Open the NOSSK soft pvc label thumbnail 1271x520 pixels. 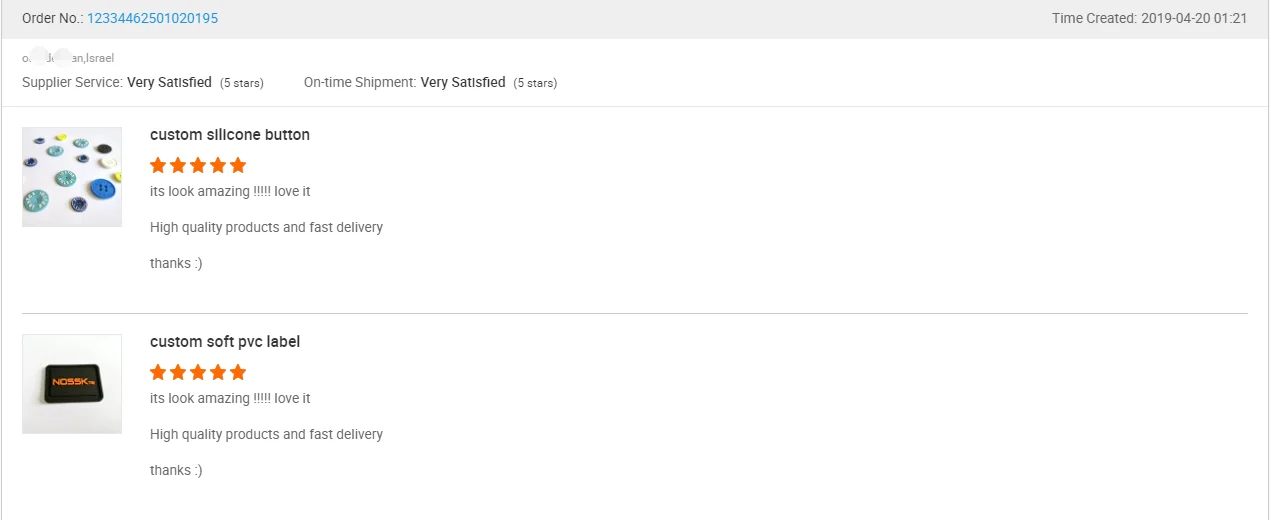coord(72,384)
